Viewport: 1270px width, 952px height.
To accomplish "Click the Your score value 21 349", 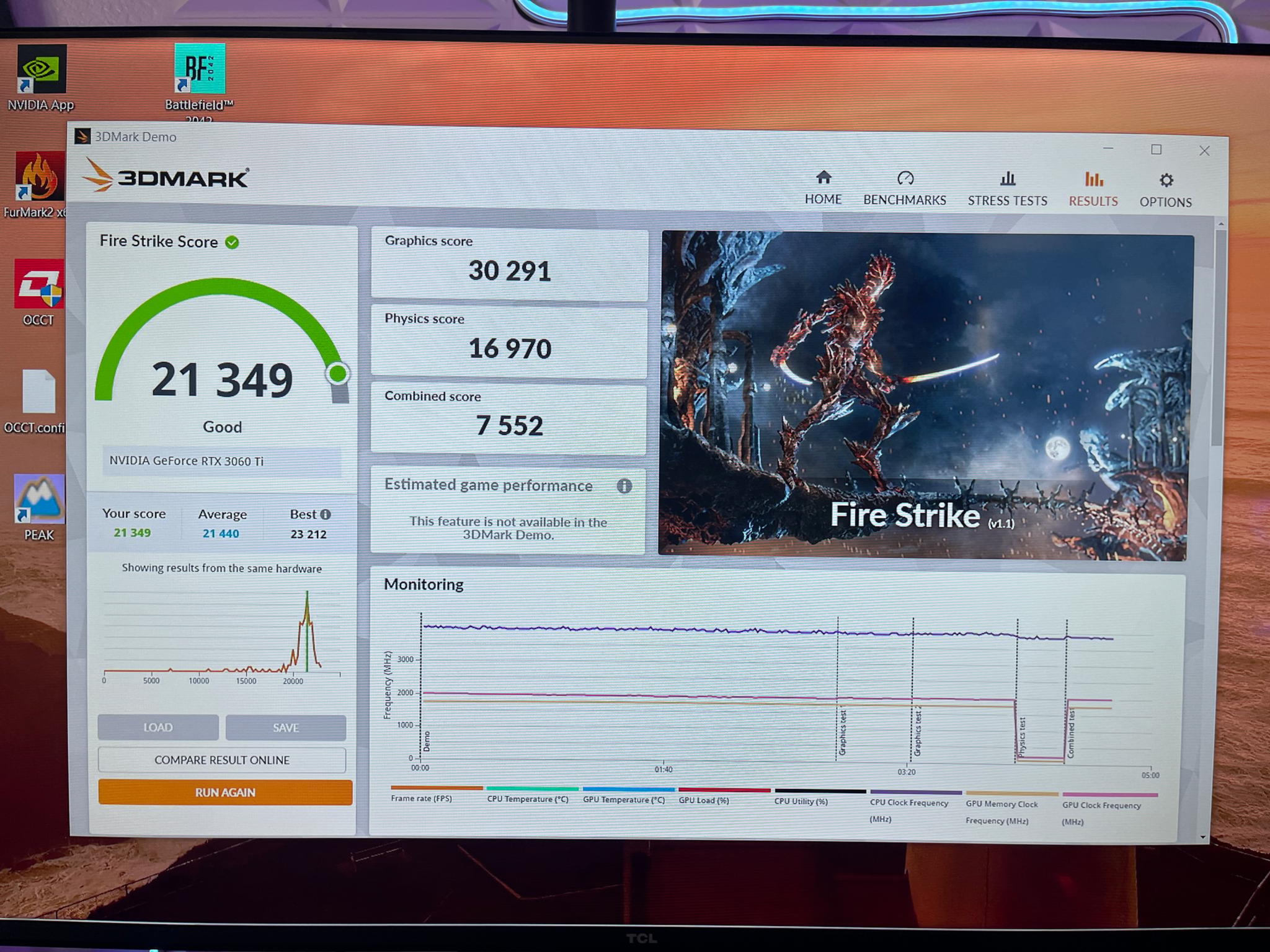I will point(132,533).
